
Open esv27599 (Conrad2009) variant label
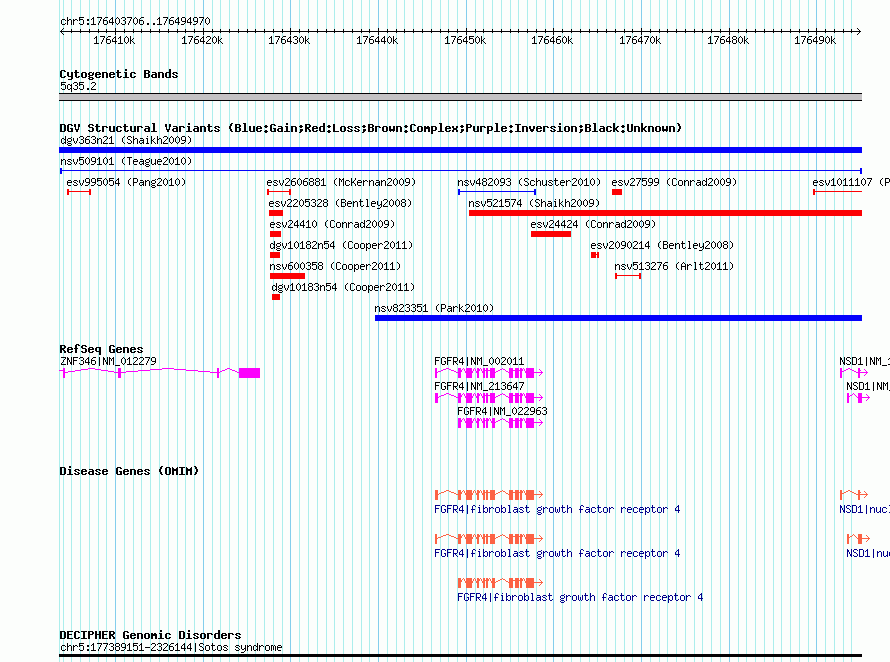pyautogui.click(x=674, y=182)
